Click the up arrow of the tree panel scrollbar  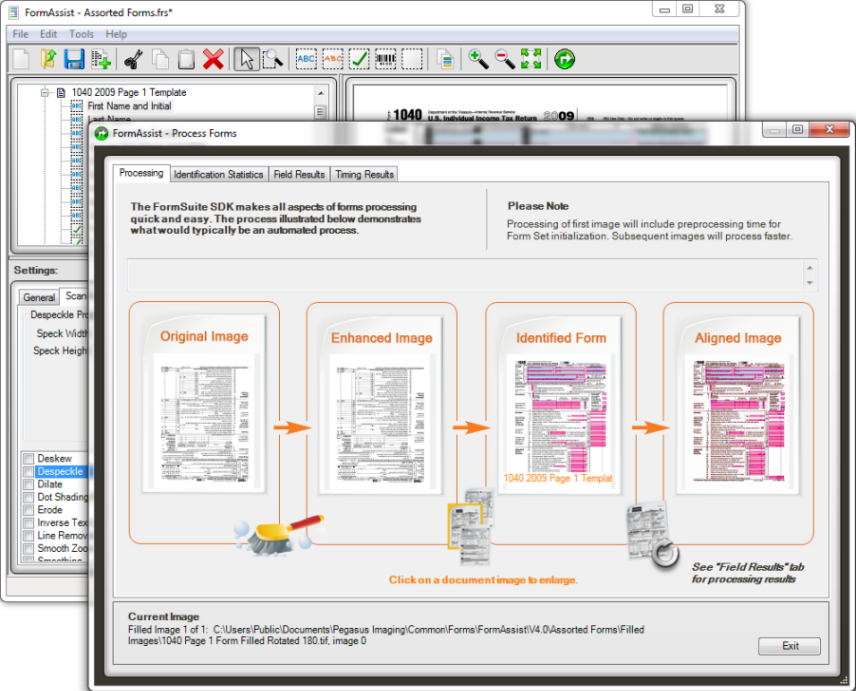[x=321, y=93]
